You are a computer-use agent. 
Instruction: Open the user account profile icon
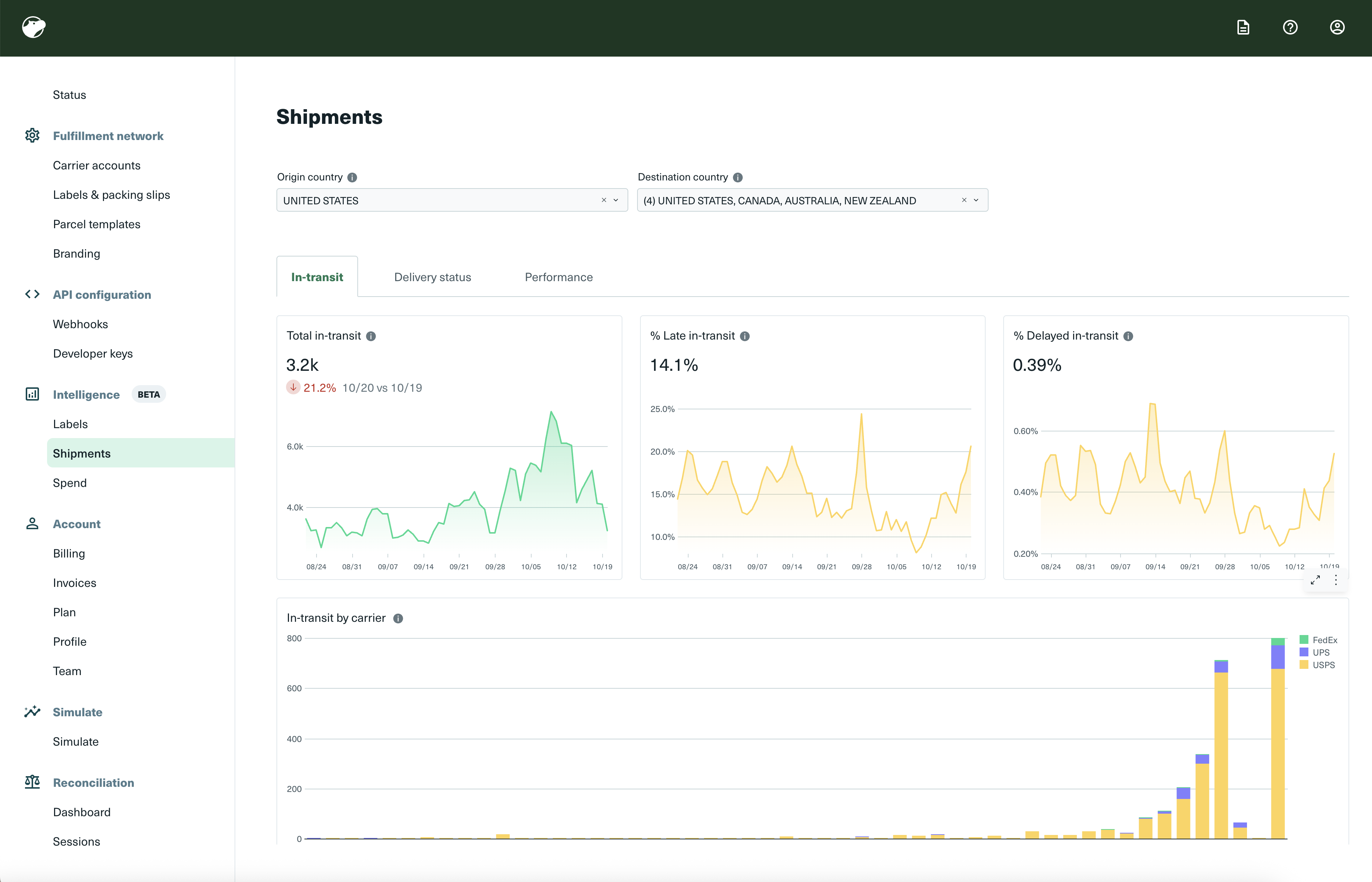coord(1336,28)
